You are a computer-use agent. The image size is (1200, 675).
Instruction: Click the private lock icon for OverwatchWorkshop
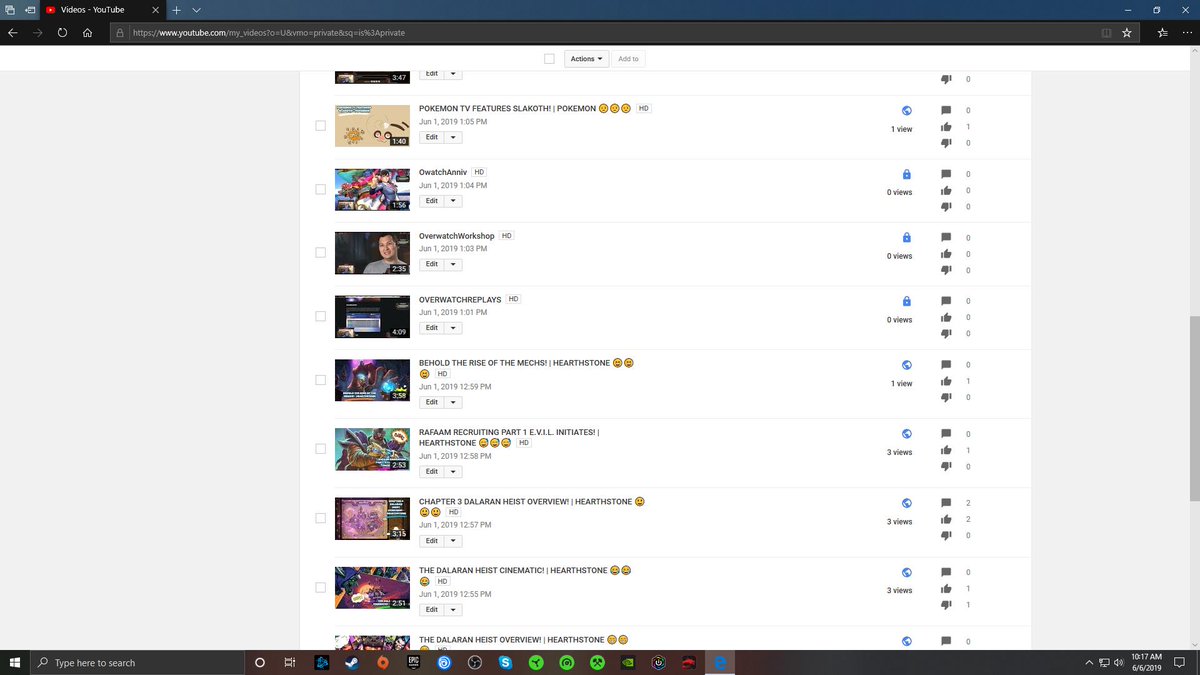point(906,238)
